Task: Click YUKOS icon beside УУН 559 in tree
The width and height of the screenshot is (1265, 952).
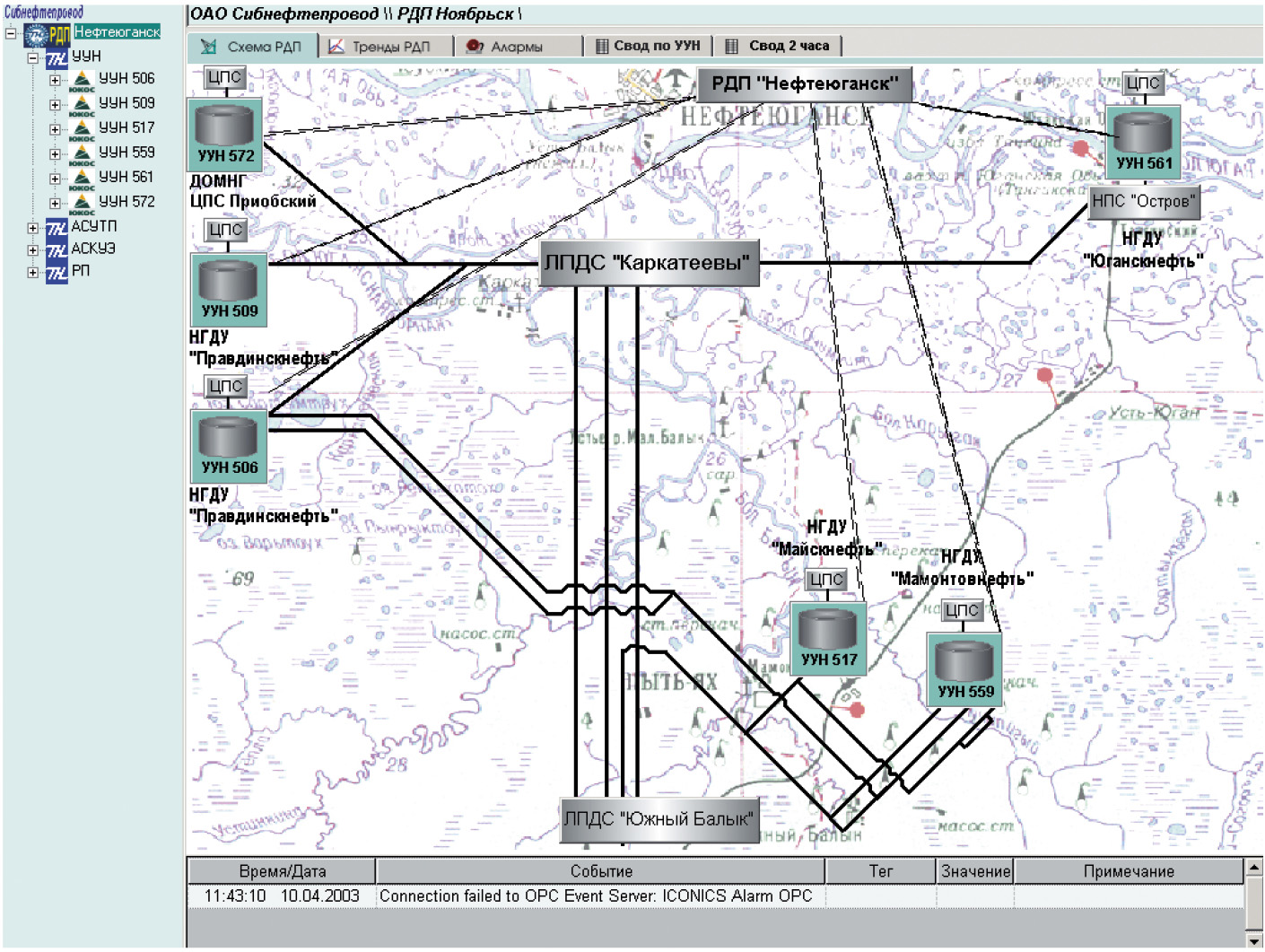Action: (82, 155)
